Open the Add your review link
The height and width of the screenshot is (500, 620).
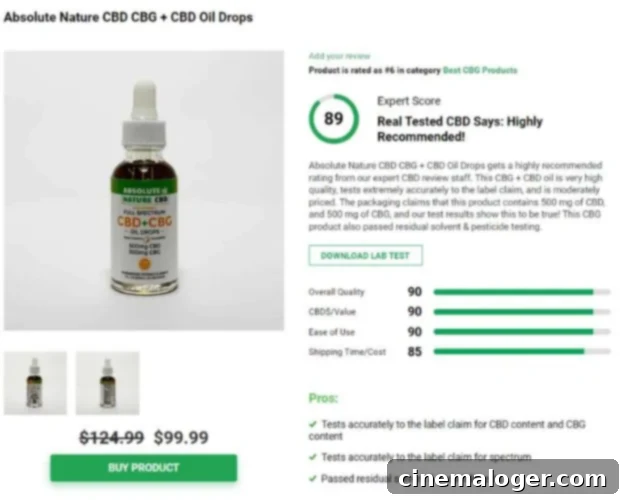pos(339,56)
